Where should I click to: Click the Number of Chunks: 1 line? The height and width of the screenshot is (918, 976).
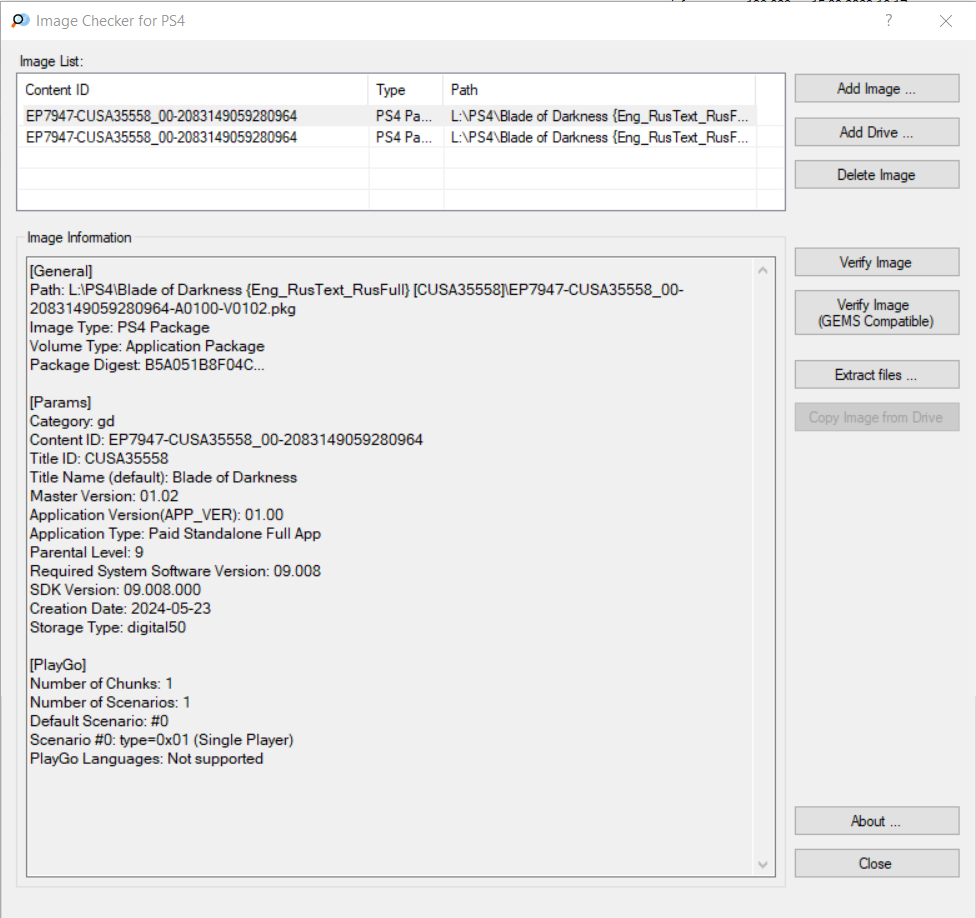click(x=101, y=683)
